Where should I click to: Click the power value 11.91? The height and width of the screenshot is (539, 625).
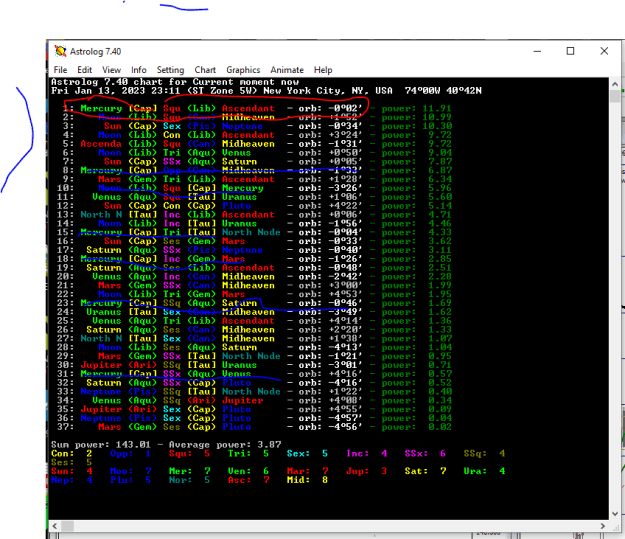point(437,108)
